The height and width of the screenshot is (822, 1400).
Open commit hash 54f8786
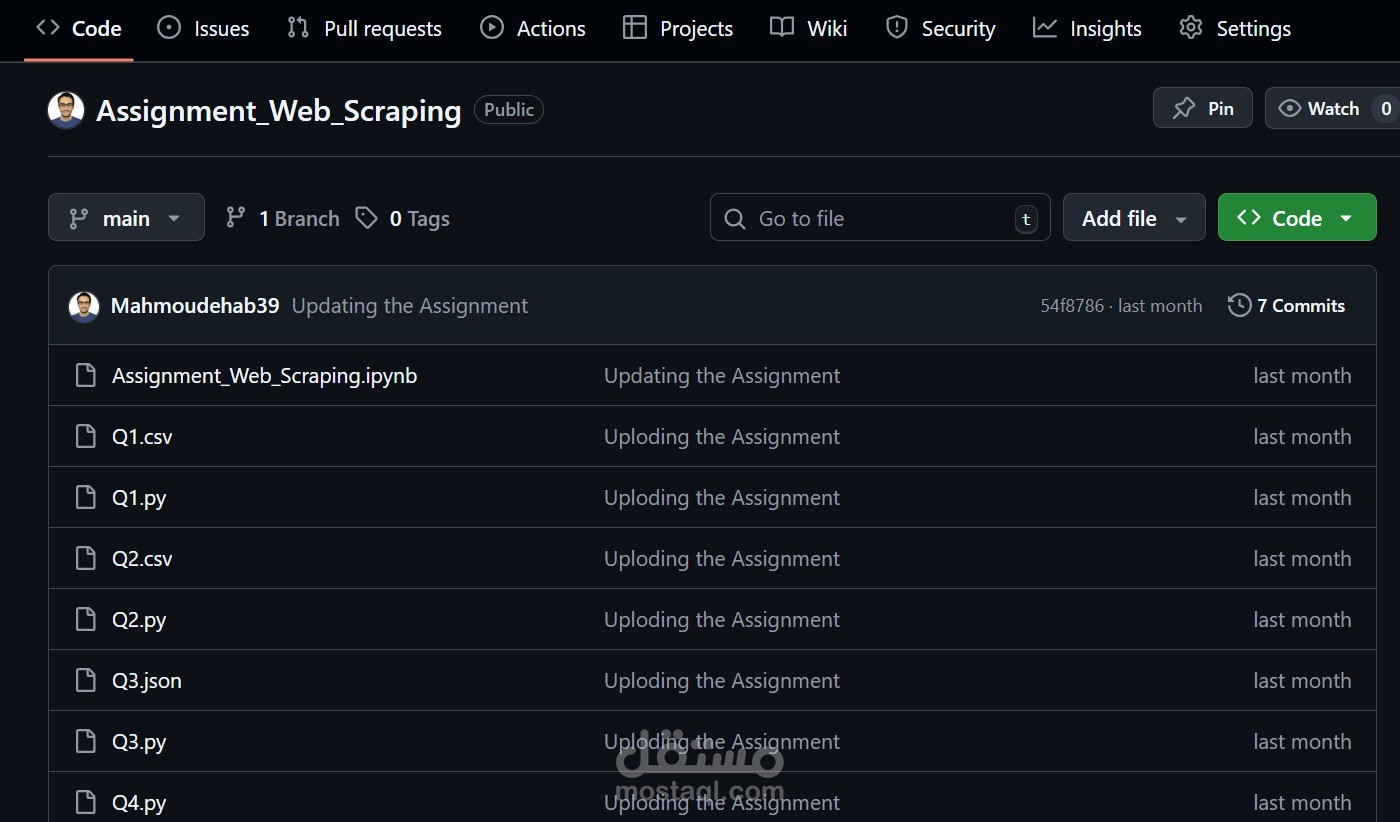[1072, 306]
